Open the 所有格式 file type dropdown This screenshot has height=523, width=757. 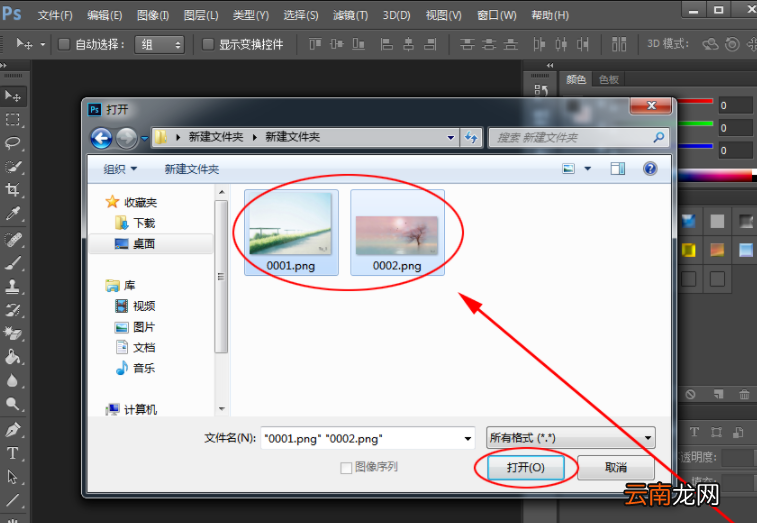pyautogui.click(x=571, y=438)
